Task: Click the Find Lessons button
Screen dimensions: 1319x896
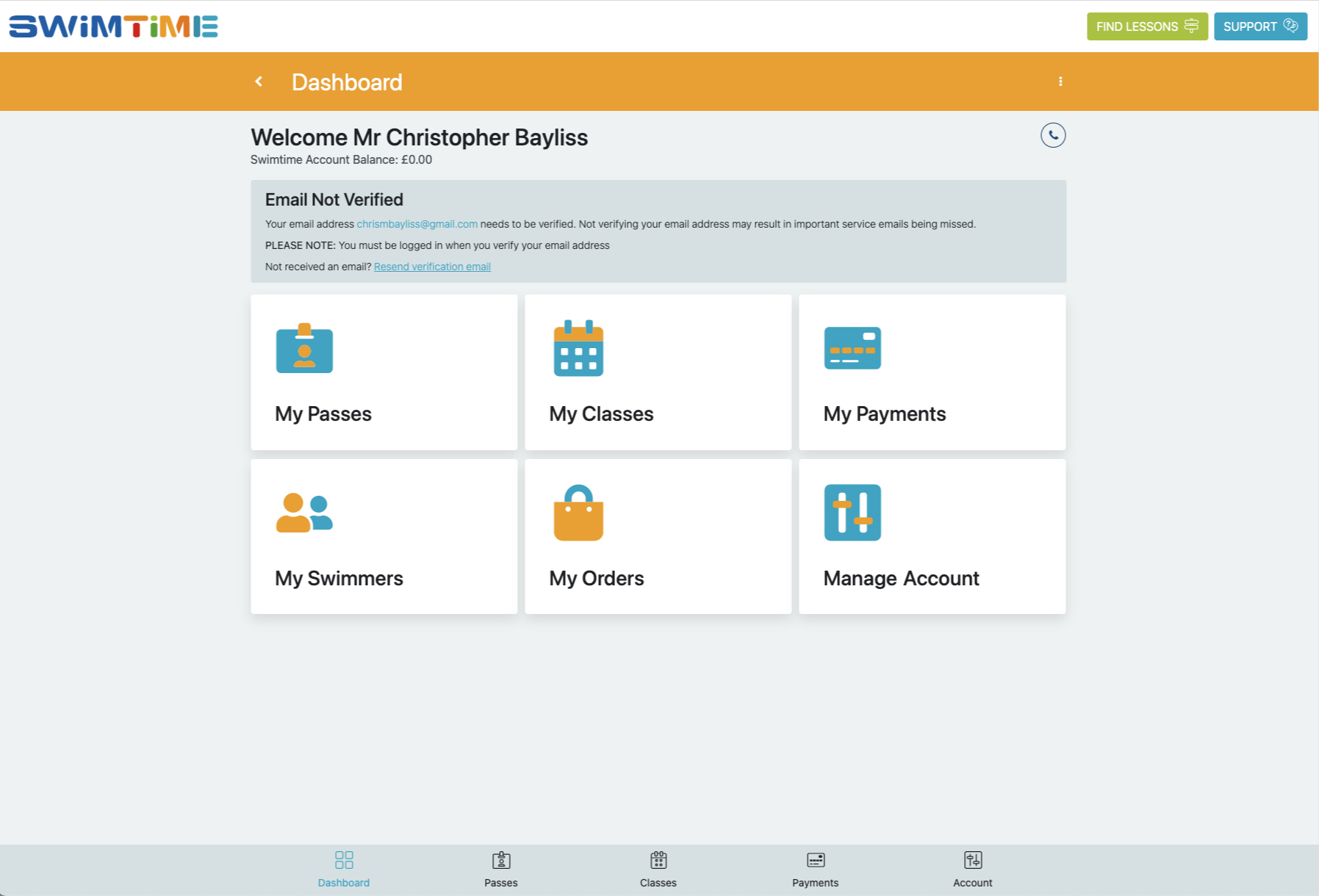Action: 1147,26
